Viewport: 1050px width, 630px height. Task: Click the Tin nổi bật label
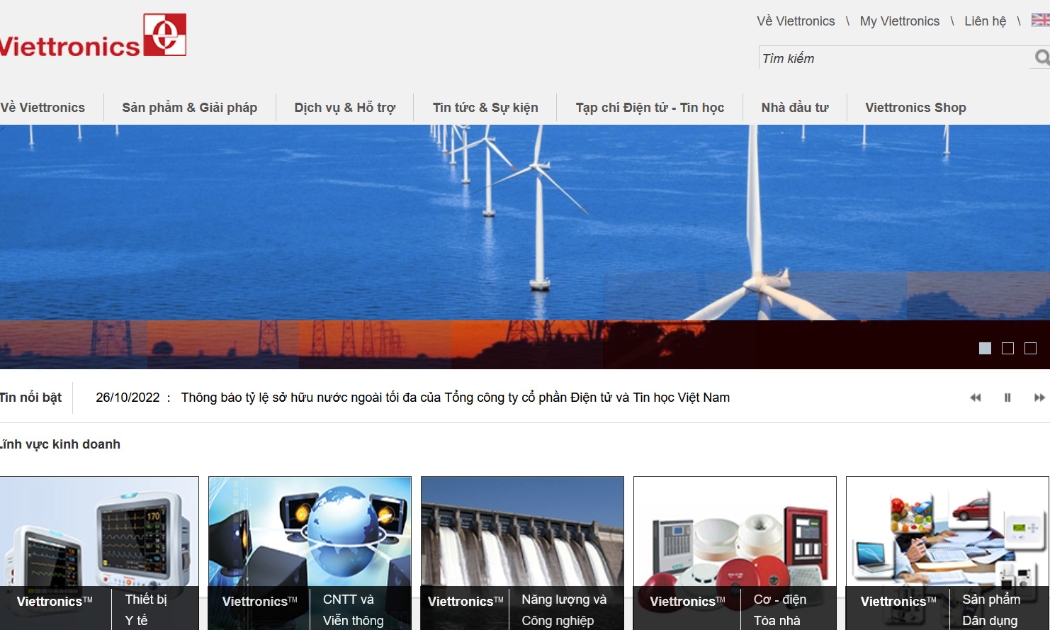tap(31, 398)
